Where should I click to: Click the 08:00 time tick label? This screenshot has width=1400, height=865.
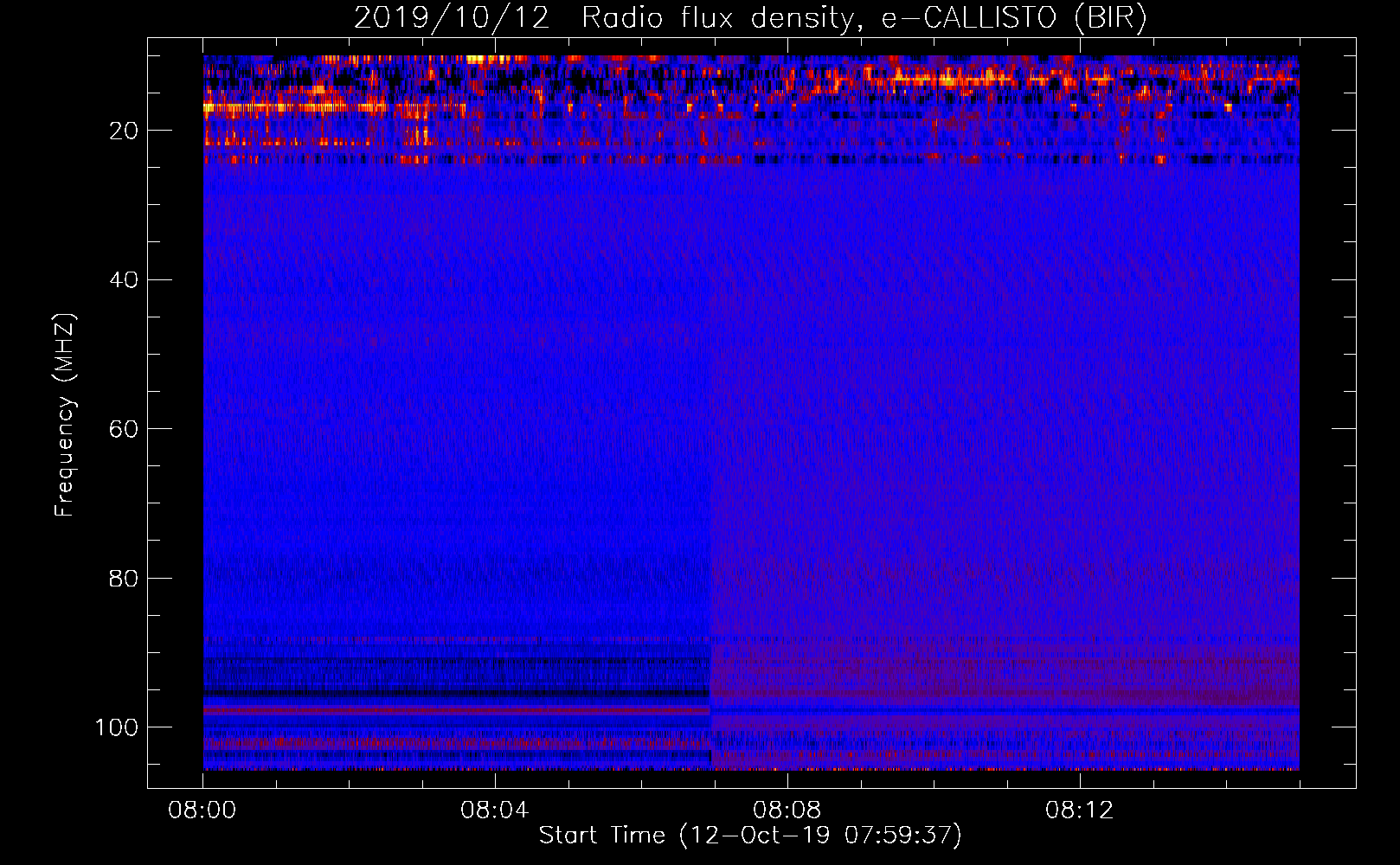coord(202,811)
